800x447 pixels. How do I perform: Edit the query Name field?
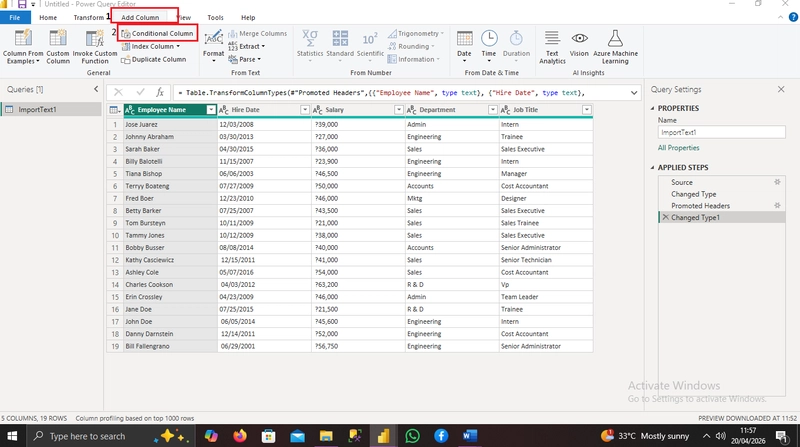721,132
